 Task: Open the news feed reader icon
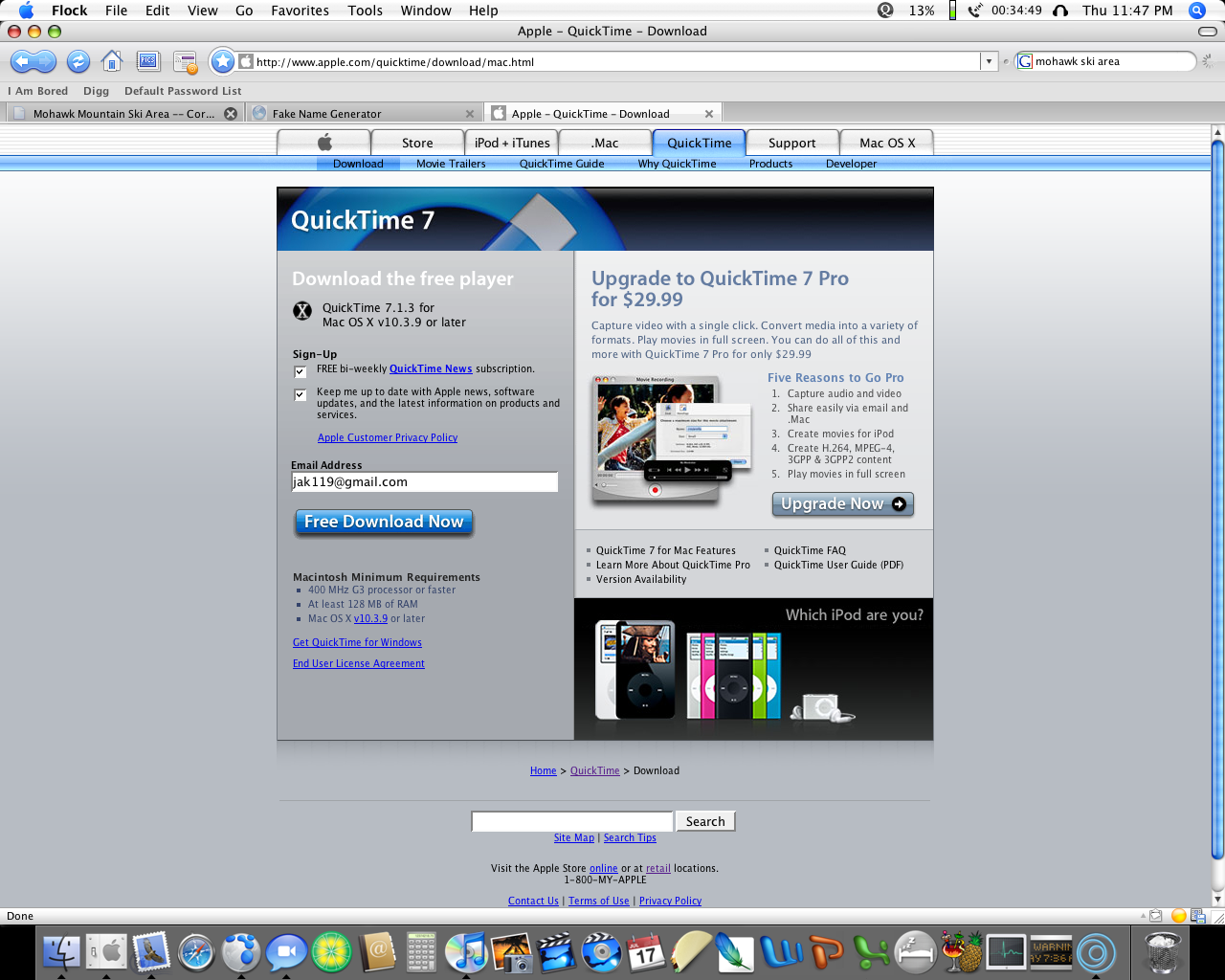(x=186, y=63)
